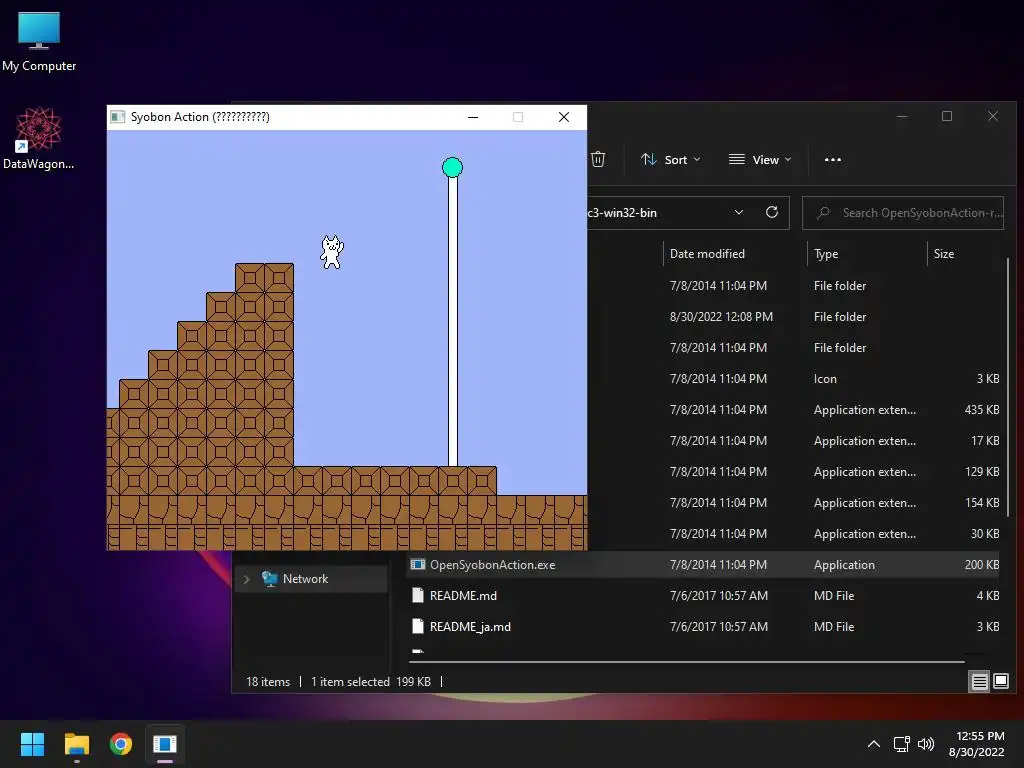
Task: Click the Syobon Action window title icon
Action: (118, 117)
